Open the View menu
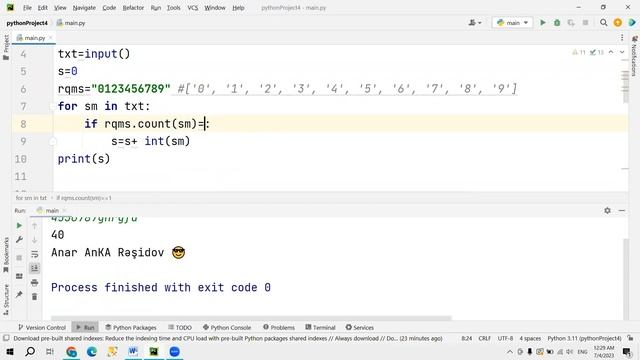Image resolution: width=640 pixels, height=360 pixels. pyautogui.click(x=60, y=8)
